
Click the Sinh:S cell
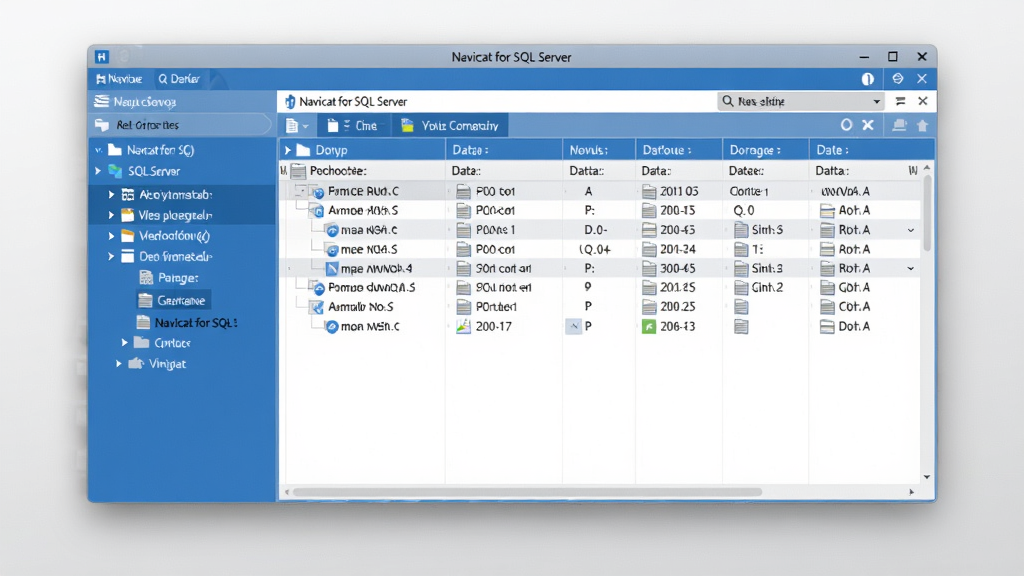tap(767, 230)
